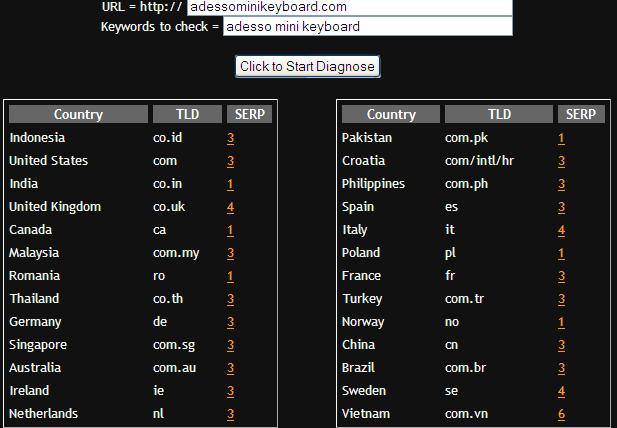Select the Croatia country cell
This screenshot has width=617, height=428.
click(363, 160)
